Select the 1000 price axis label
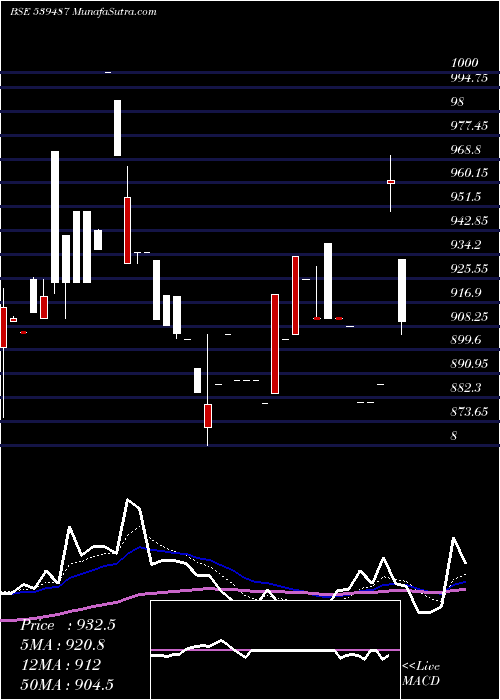 pyautogui.click(x=465, y=62)
